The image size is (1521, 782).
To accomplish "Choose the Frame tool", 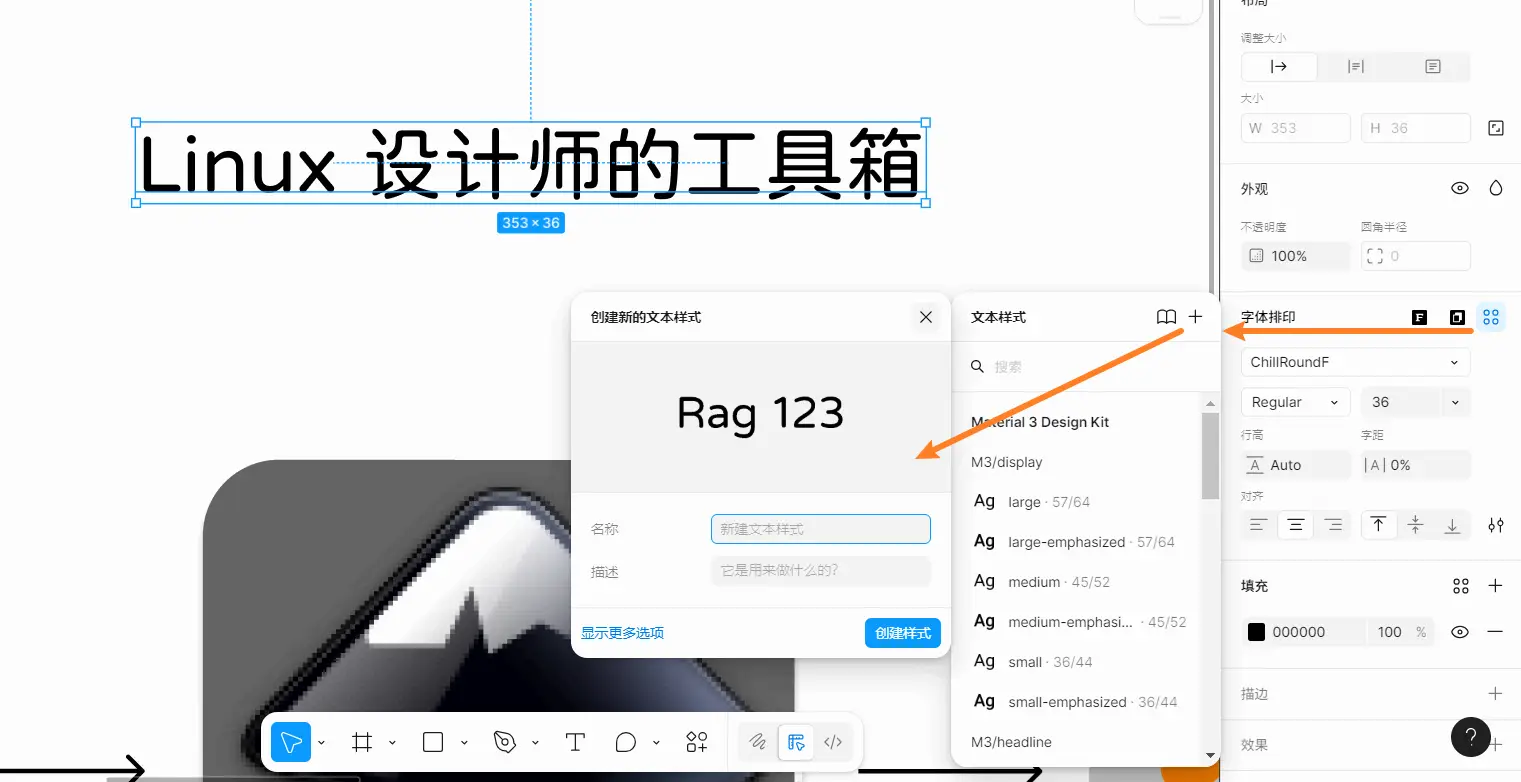I will click(362, 742).
